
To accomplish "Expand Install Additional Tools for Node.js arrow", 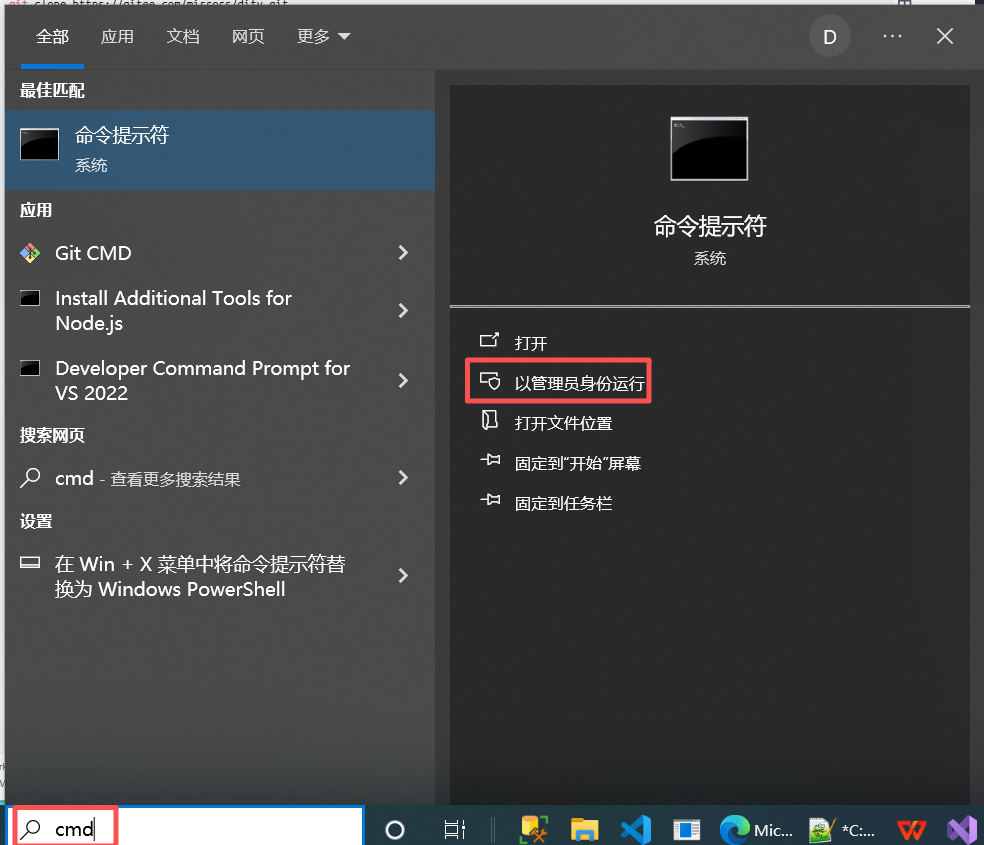I will click(403, 311).
